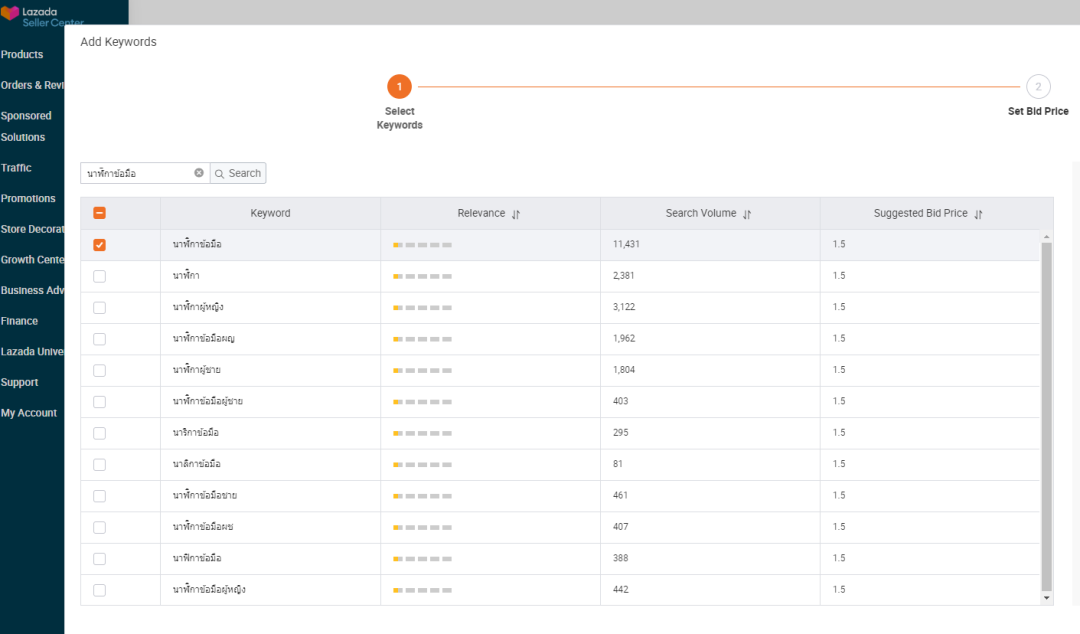The height and width of the screenshot is (634, 1080).
Task: Open Orders & Reviews in the sidebar
Action: tap(32, 85)
